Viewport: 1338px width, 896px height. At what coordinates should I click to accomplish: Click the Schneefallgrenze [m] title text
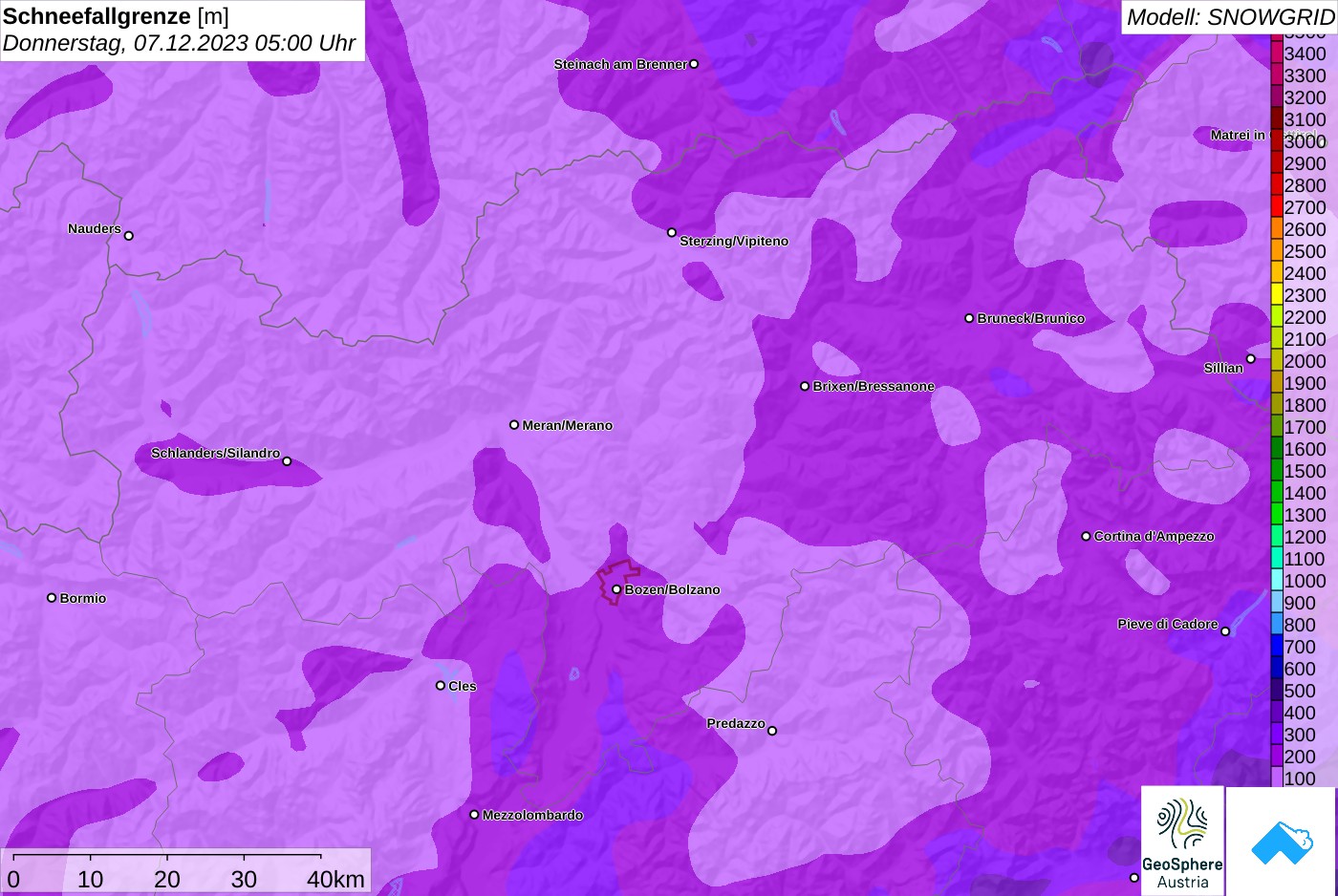(117, 16)
